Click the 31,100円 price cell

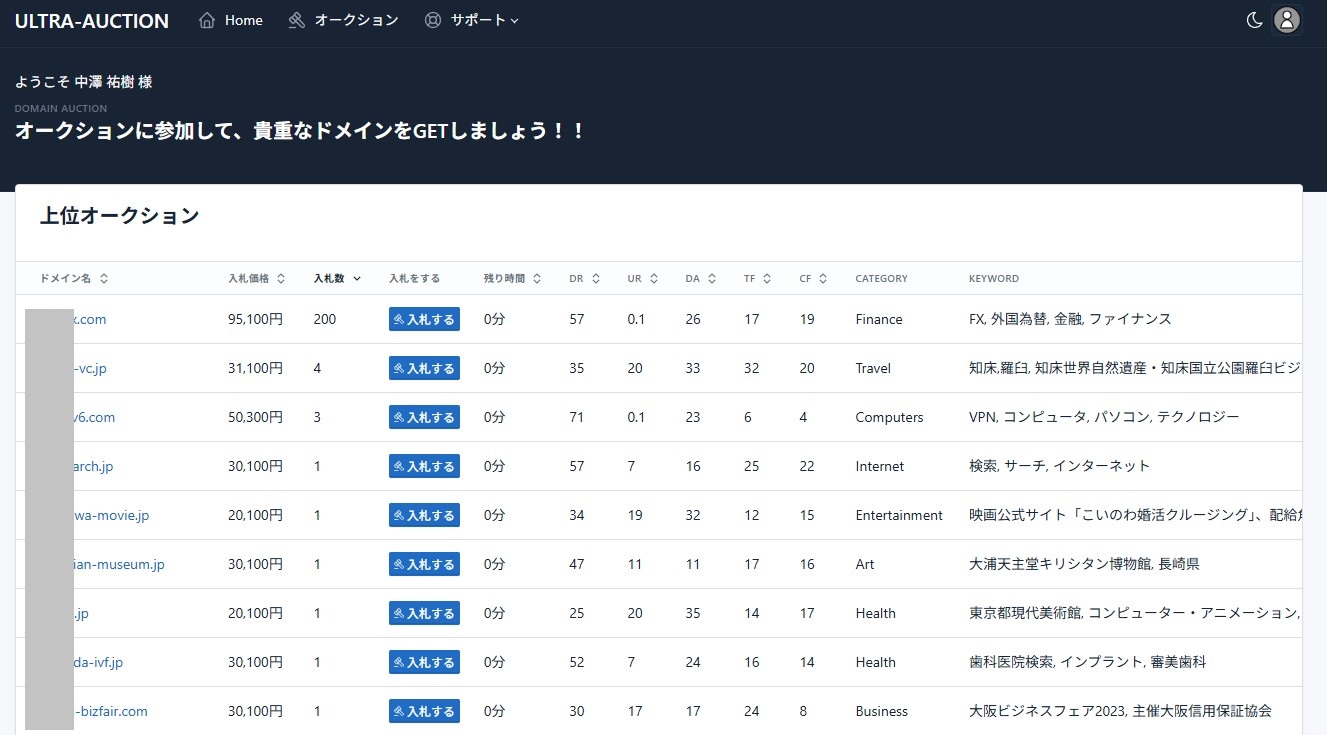tap(255, 368)
